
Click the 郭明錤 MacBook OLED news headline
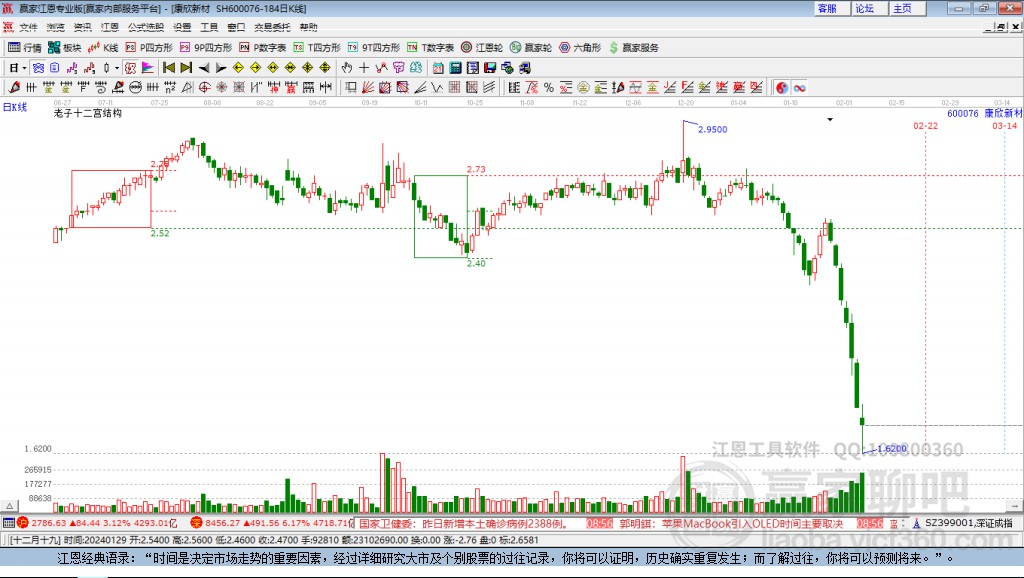[731, 524]
